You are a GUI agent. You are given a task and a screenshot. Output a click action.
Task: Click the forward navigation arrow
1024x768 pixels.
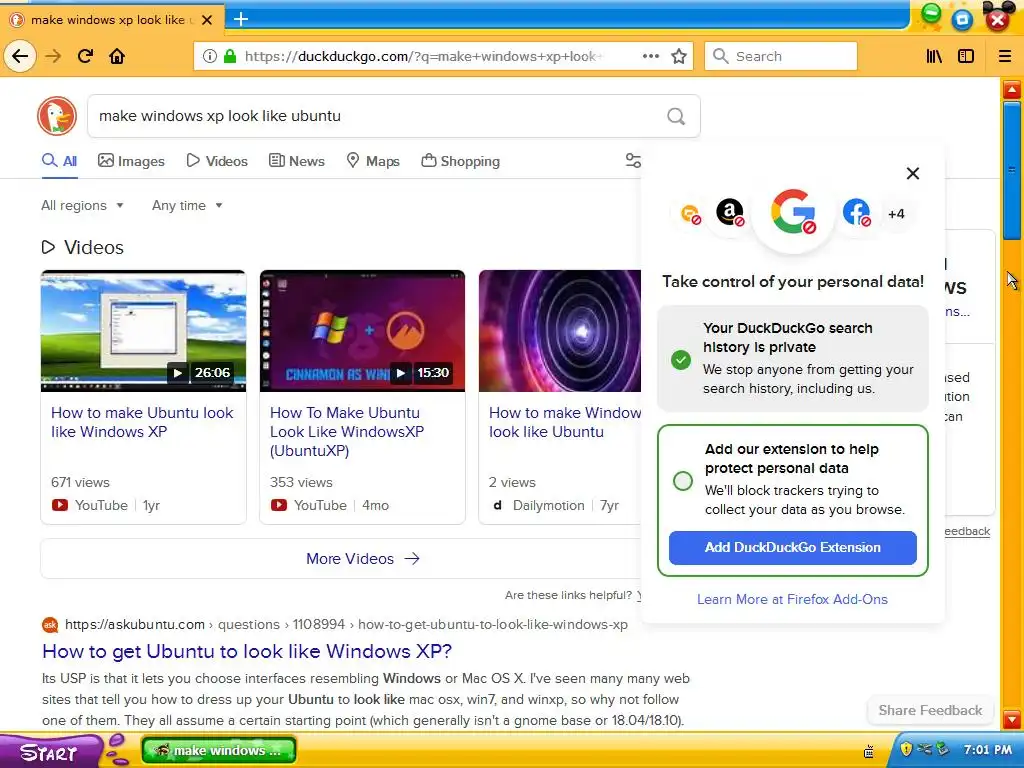tap(53, 56)
